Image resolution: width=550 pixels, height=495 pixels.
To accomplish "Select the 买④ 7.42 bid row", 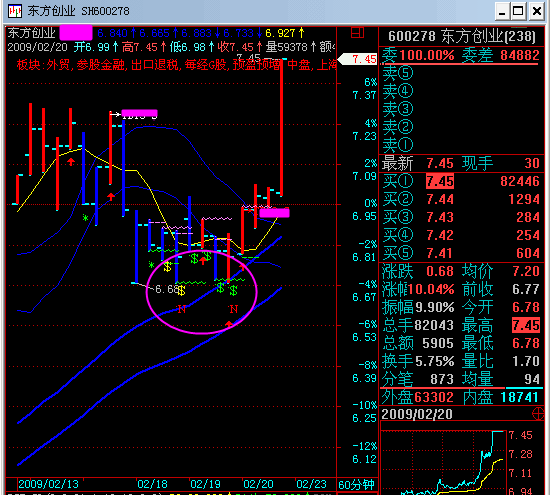I will [461, 235].
